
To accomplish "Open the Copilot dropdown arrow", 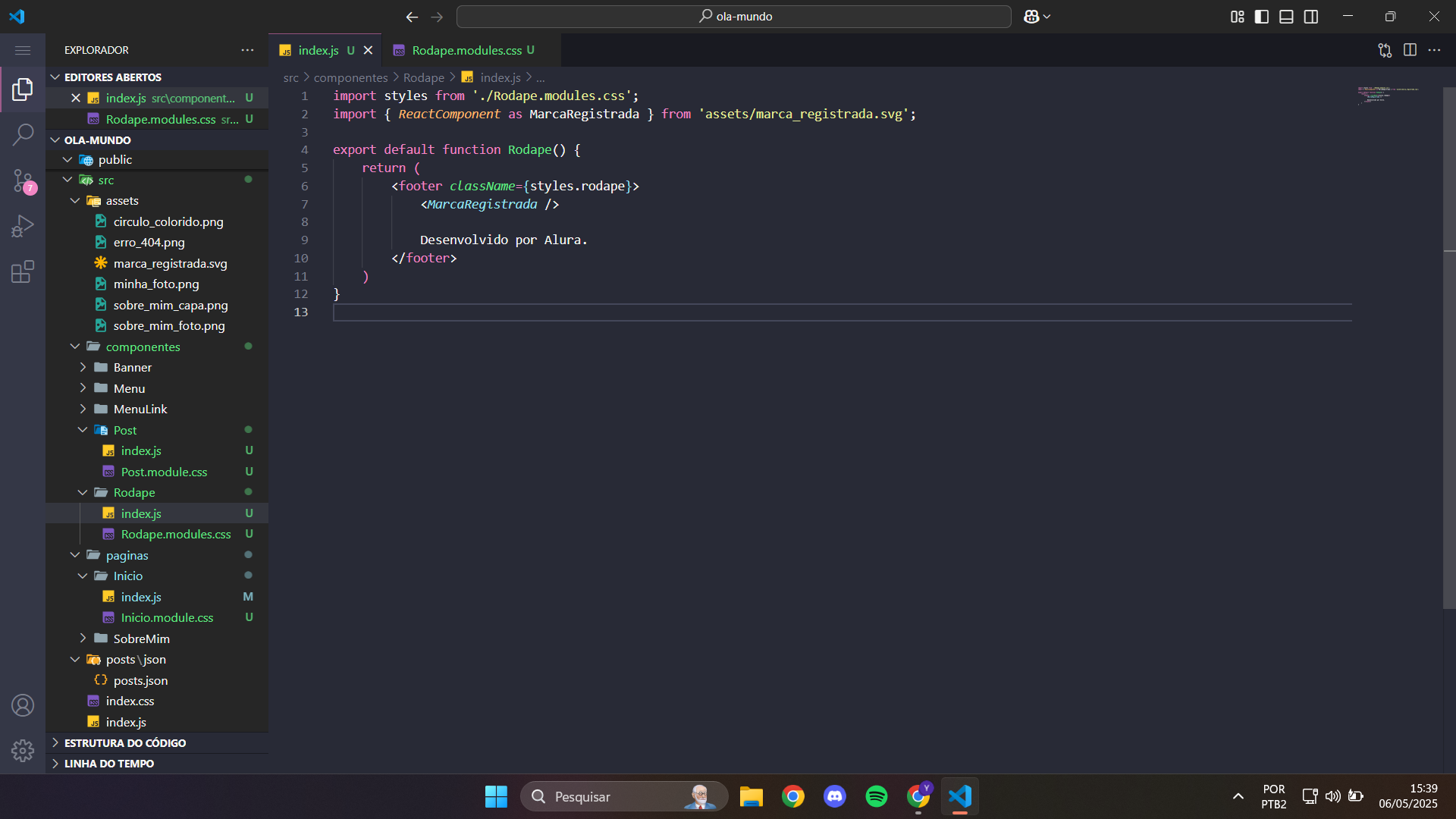I will pos(1047,17).
